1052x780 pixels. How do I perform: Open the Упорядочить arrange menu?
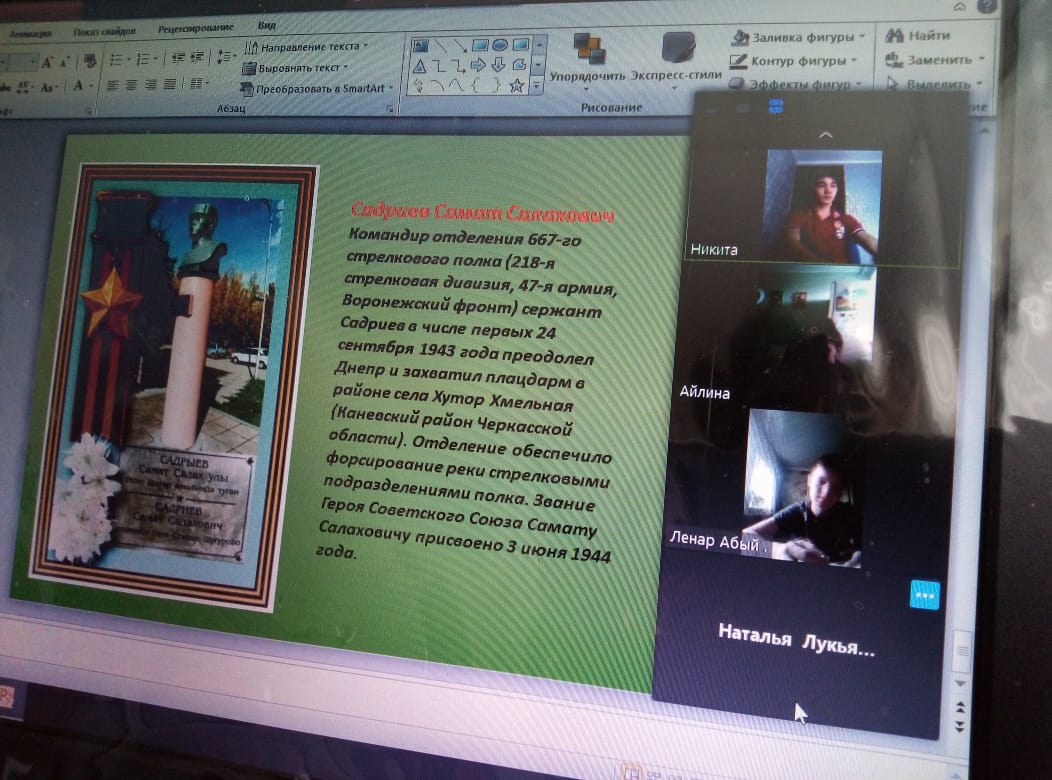(587, 60)
